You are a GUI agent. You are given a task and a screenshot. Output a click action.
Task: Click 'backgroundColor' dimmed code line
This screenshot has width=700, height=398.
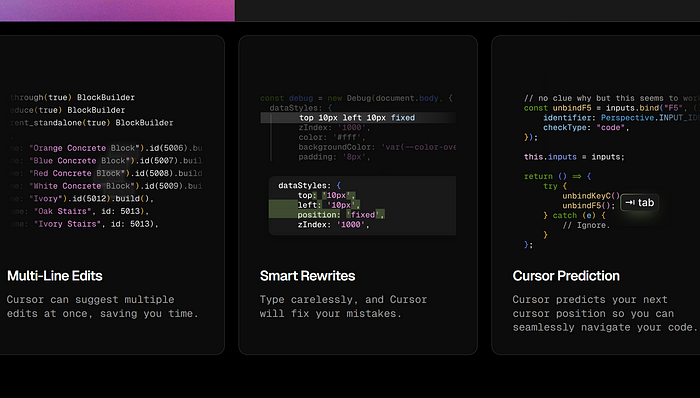377,147
